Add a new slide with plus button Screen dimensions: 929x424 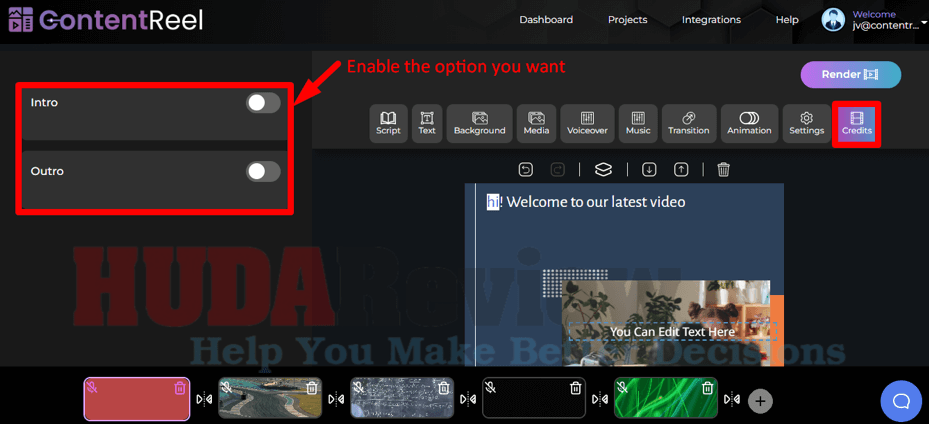(x=761, y=401)
